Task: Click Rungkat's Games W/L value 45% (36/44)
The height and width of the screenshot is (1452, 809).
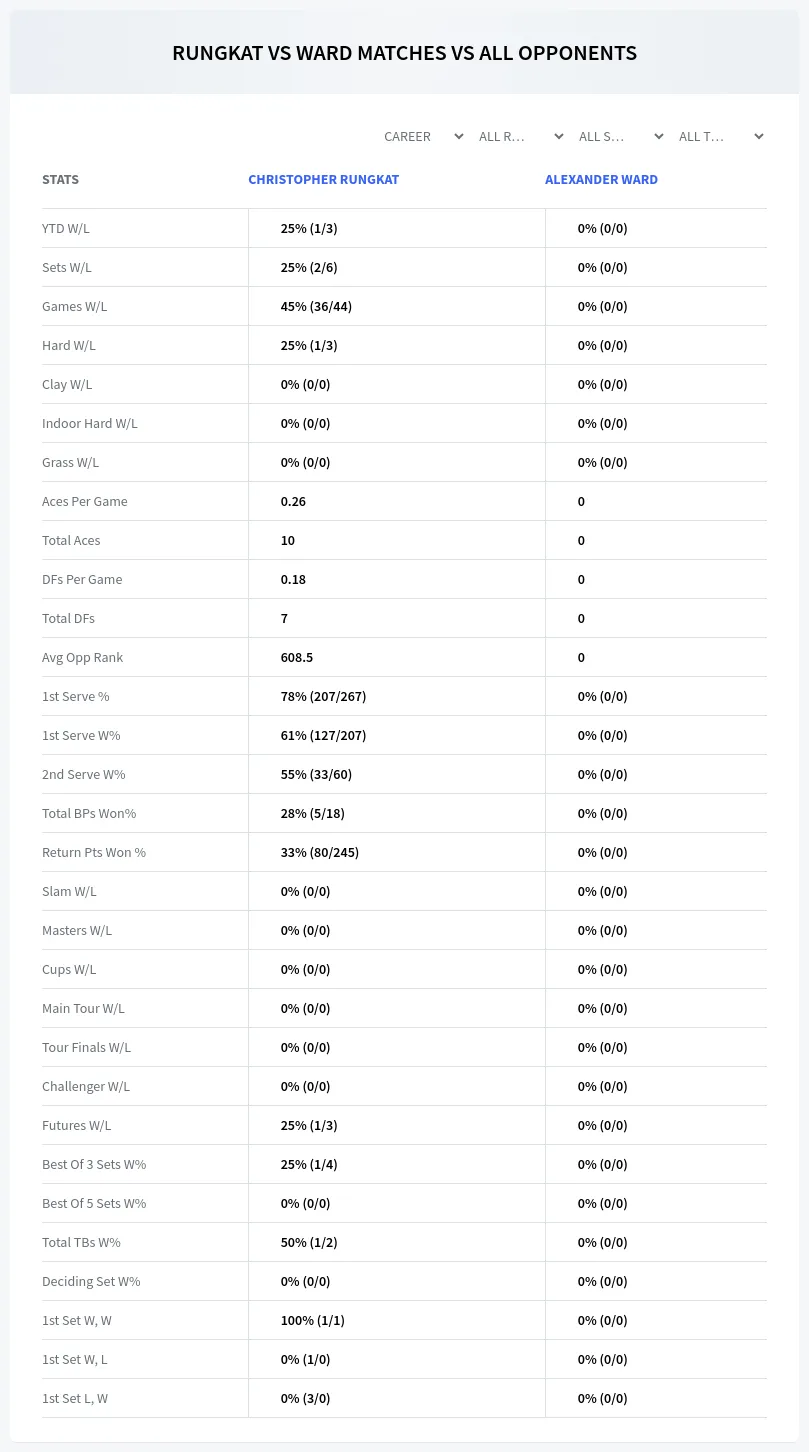Action: point(316,306)
